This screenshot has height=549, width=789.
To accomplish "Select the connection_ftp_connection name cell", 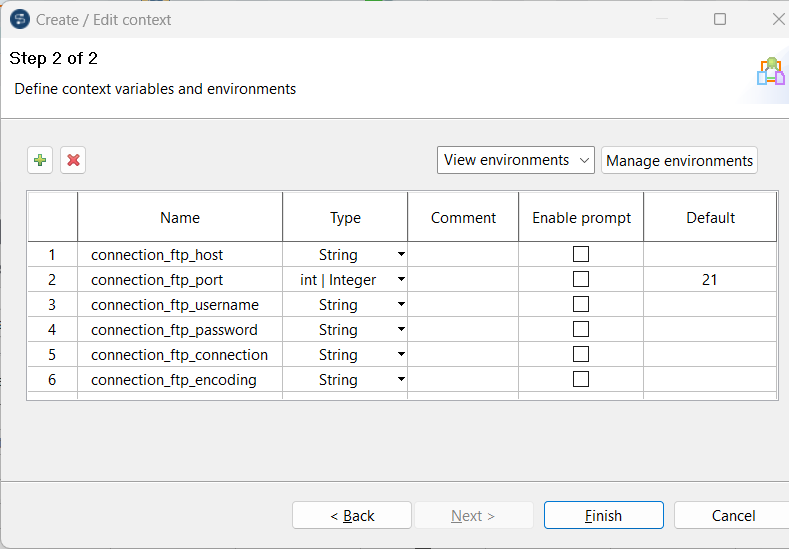I will [x=180, y=355].
